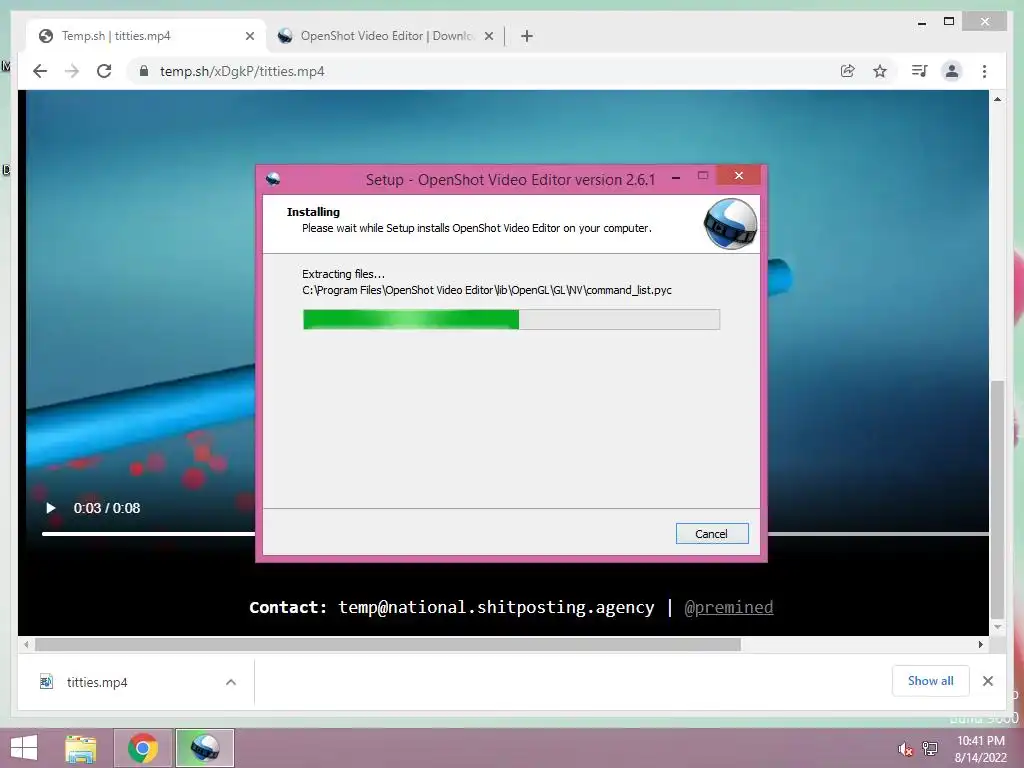
Task: Bookmark this page with star
Action: 880,71
